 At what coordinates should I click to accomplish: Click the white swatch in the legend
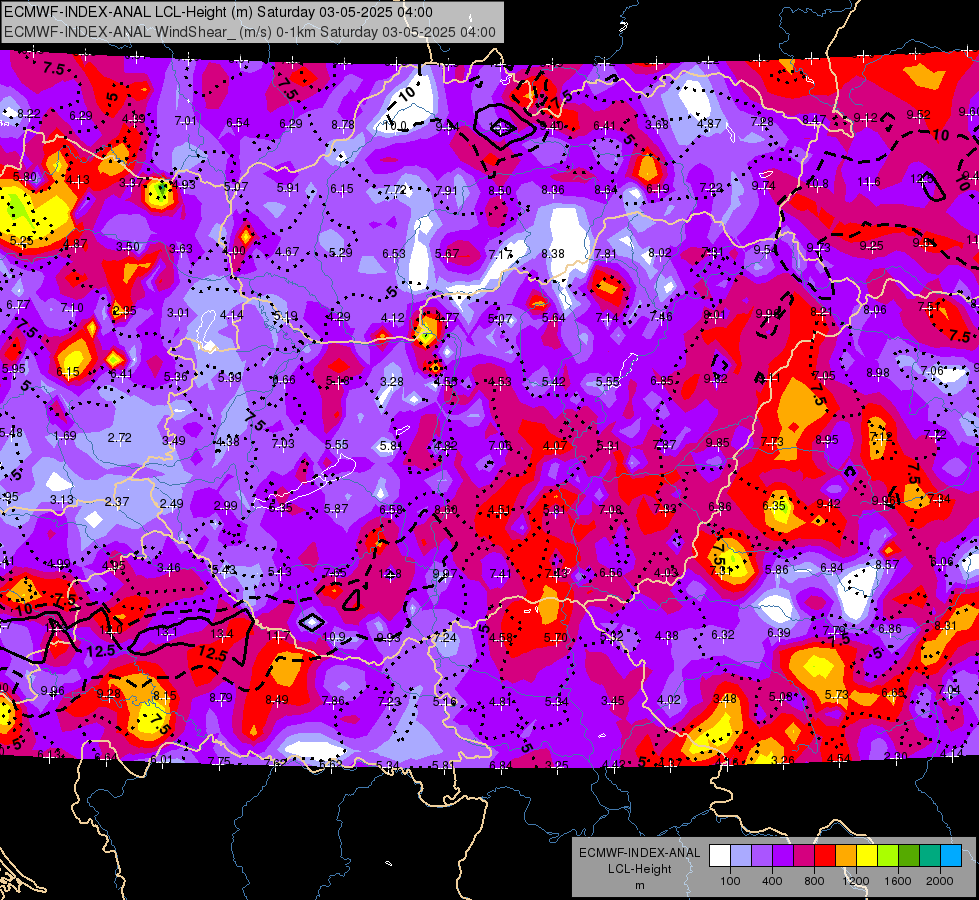click(x=720, y=855)
